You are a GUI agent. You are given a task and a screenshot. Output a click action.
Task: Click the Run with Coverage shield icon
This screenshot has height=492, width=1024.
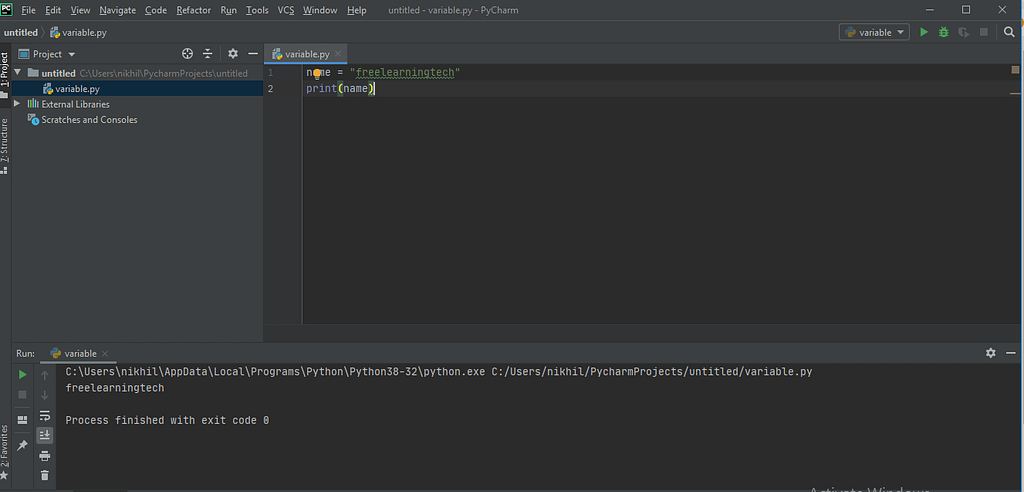click(x=963, y=32)
